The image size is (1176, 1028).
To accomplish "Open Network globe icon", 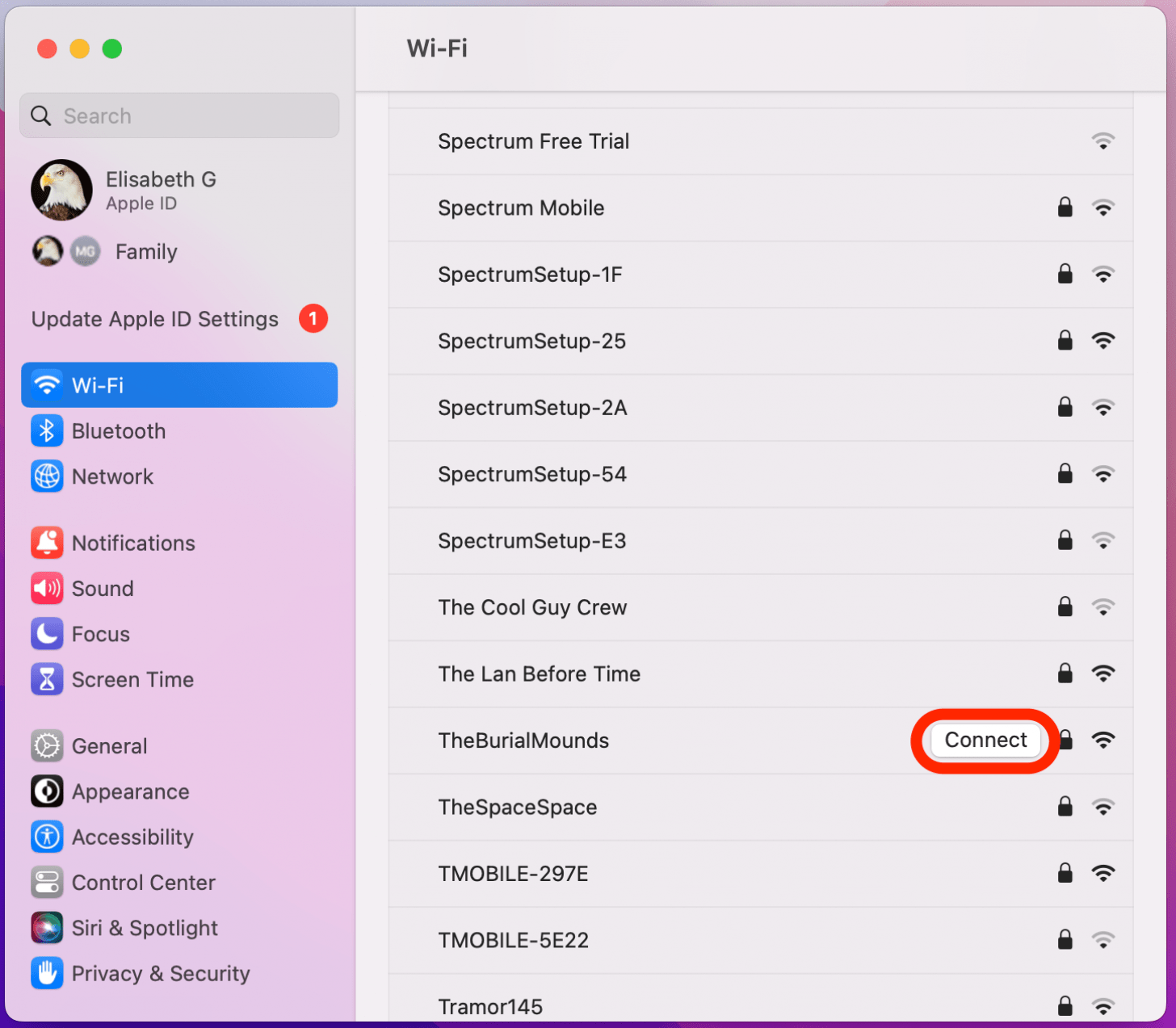I will pyautogui.click(x=47, y=476).
